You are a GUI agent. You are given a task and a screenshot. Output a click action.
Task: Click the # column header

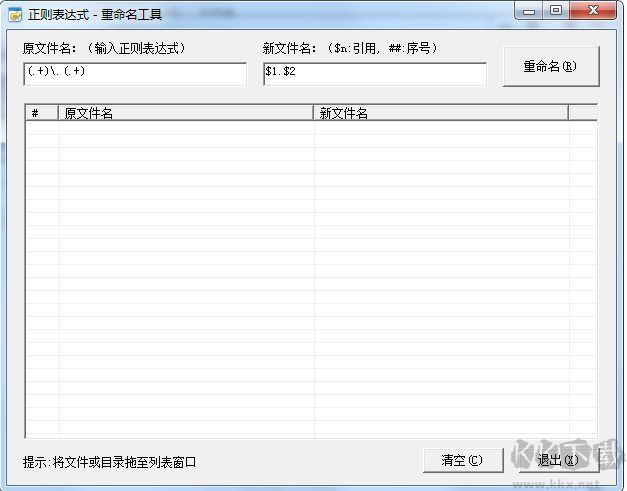point(42,113)
